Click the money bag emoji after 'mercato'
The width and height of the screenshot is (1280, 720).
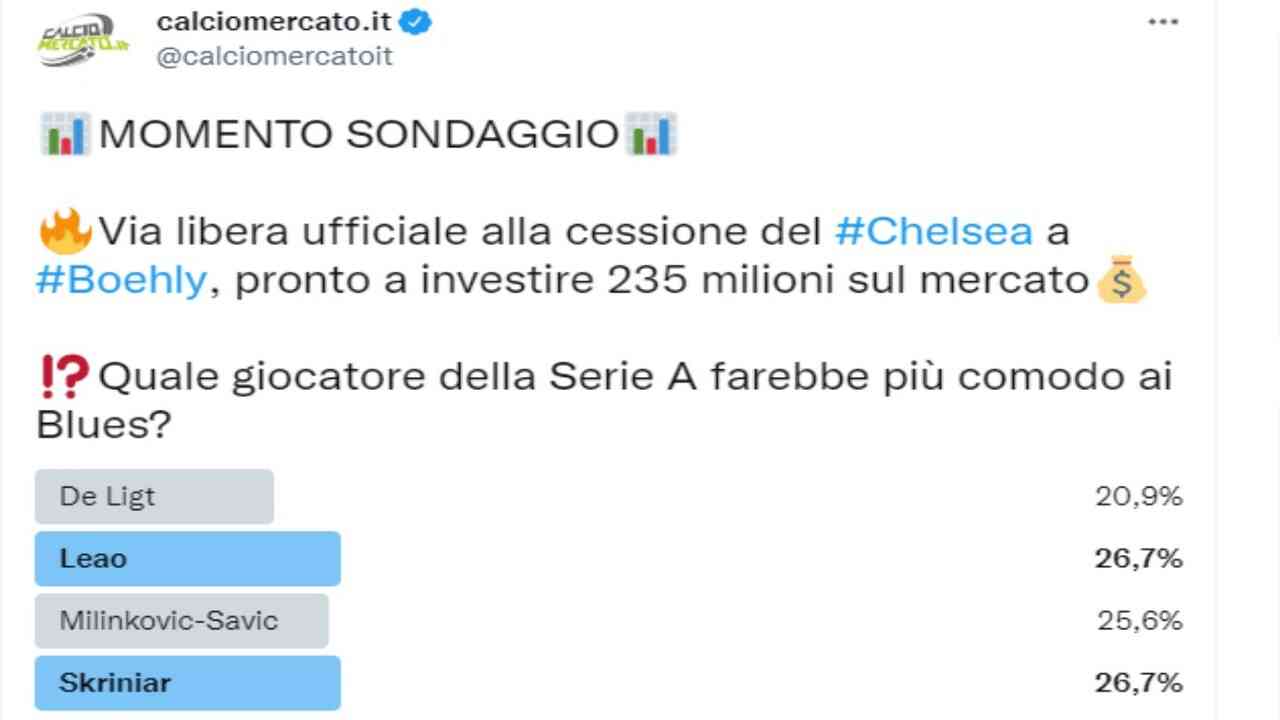point(1121,282)
